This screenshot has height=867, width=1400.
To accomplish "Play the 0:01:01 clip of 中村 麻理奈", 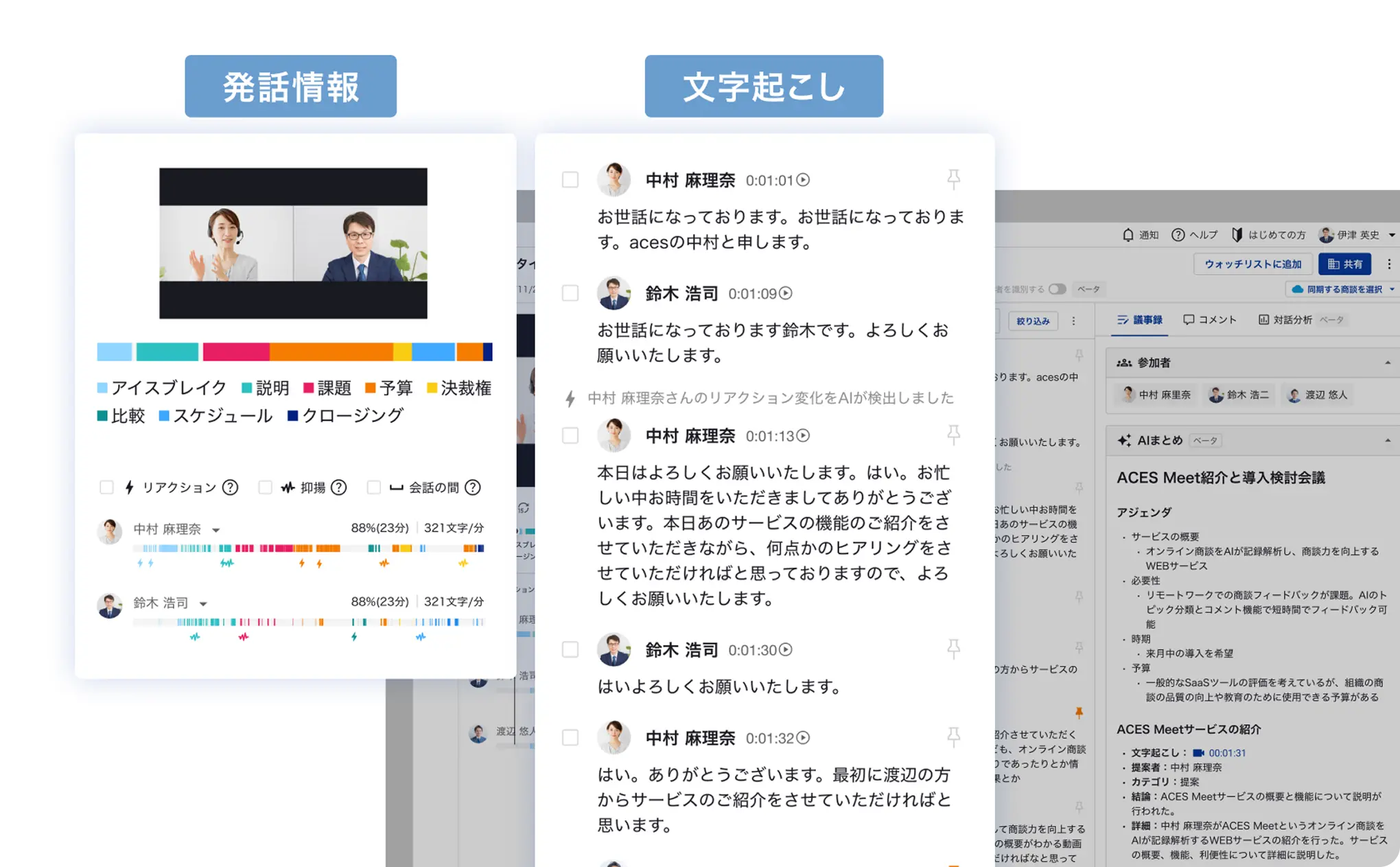I will (803, 180).
